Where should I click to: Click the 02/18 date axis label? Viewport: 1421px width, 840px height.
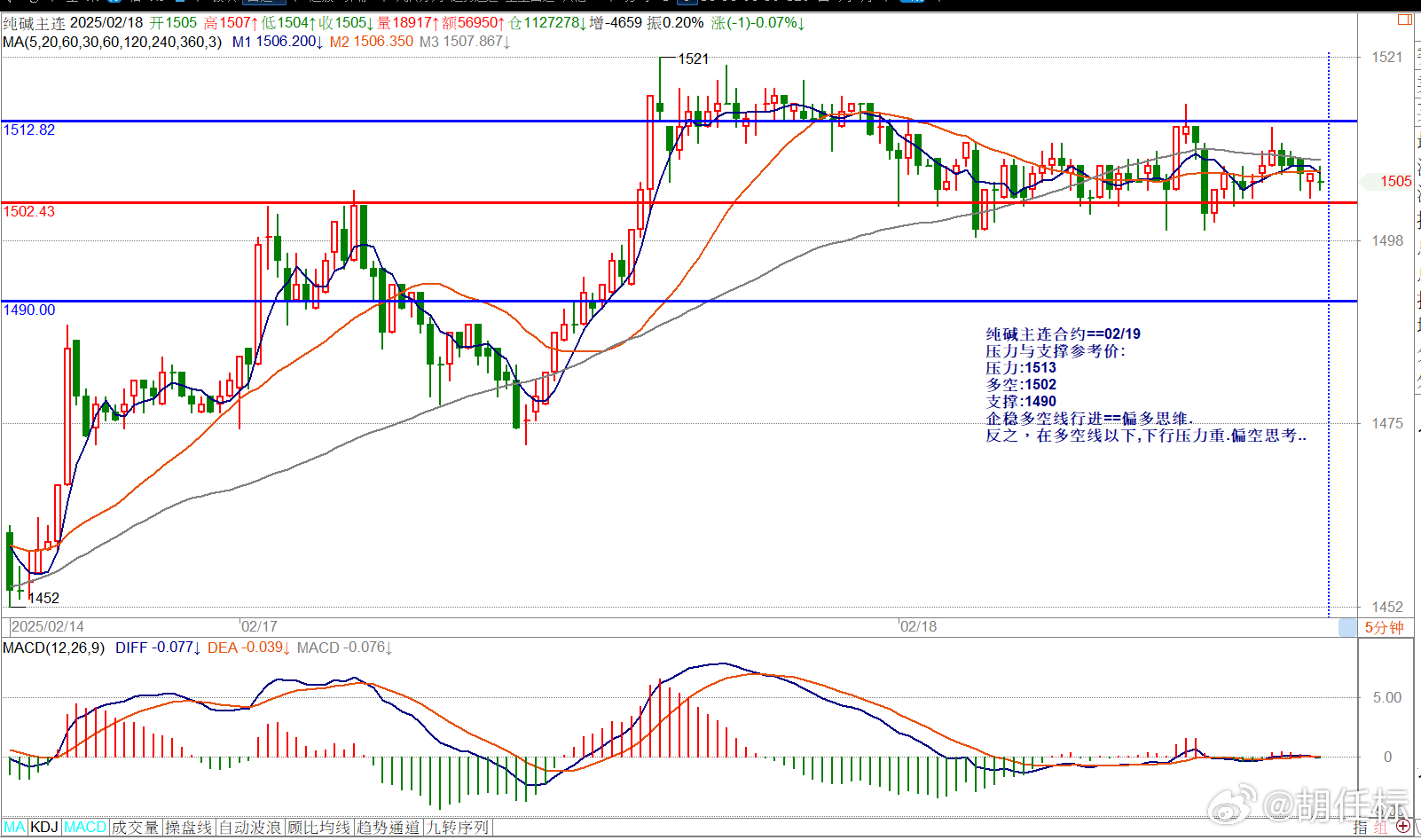918,626
